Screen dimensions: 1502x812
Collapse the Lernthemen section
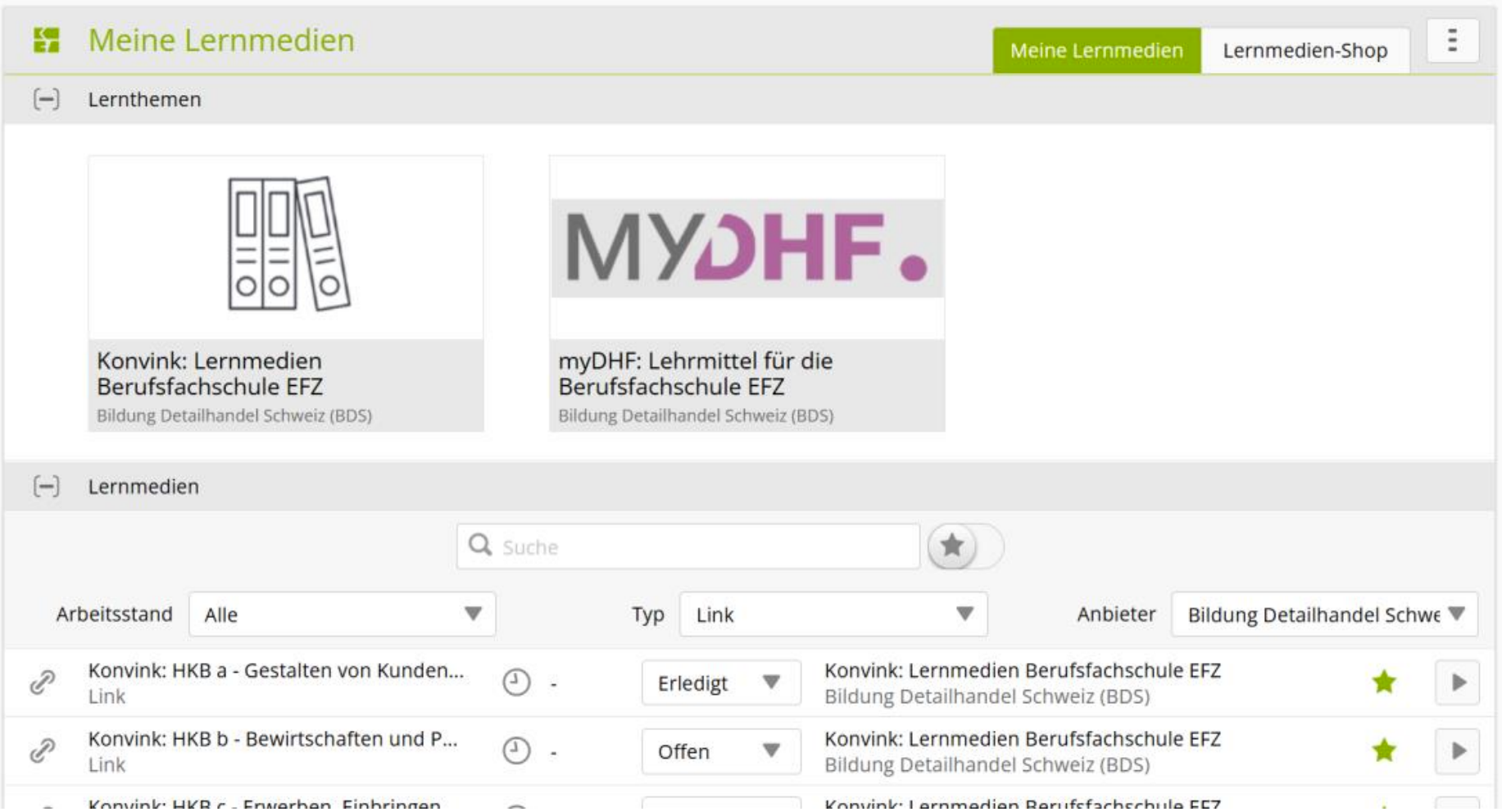tap(46, 99)
